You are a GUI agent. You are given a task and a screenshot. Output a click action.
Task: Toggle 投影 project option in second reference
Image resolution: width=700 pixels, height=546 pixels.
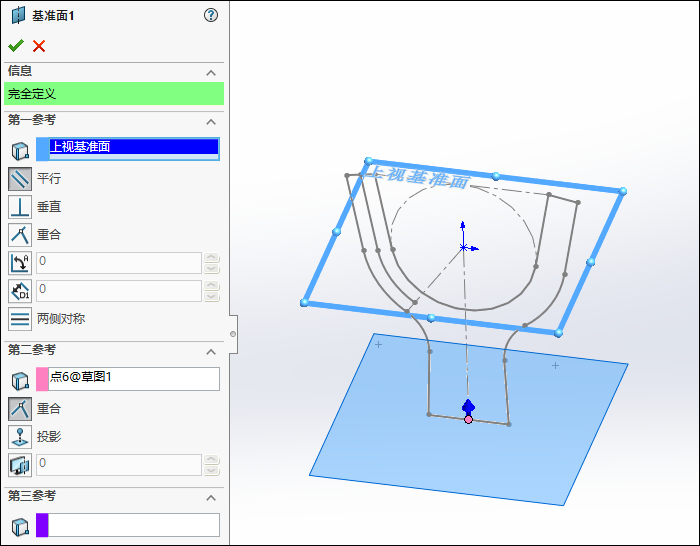(20, 437)
